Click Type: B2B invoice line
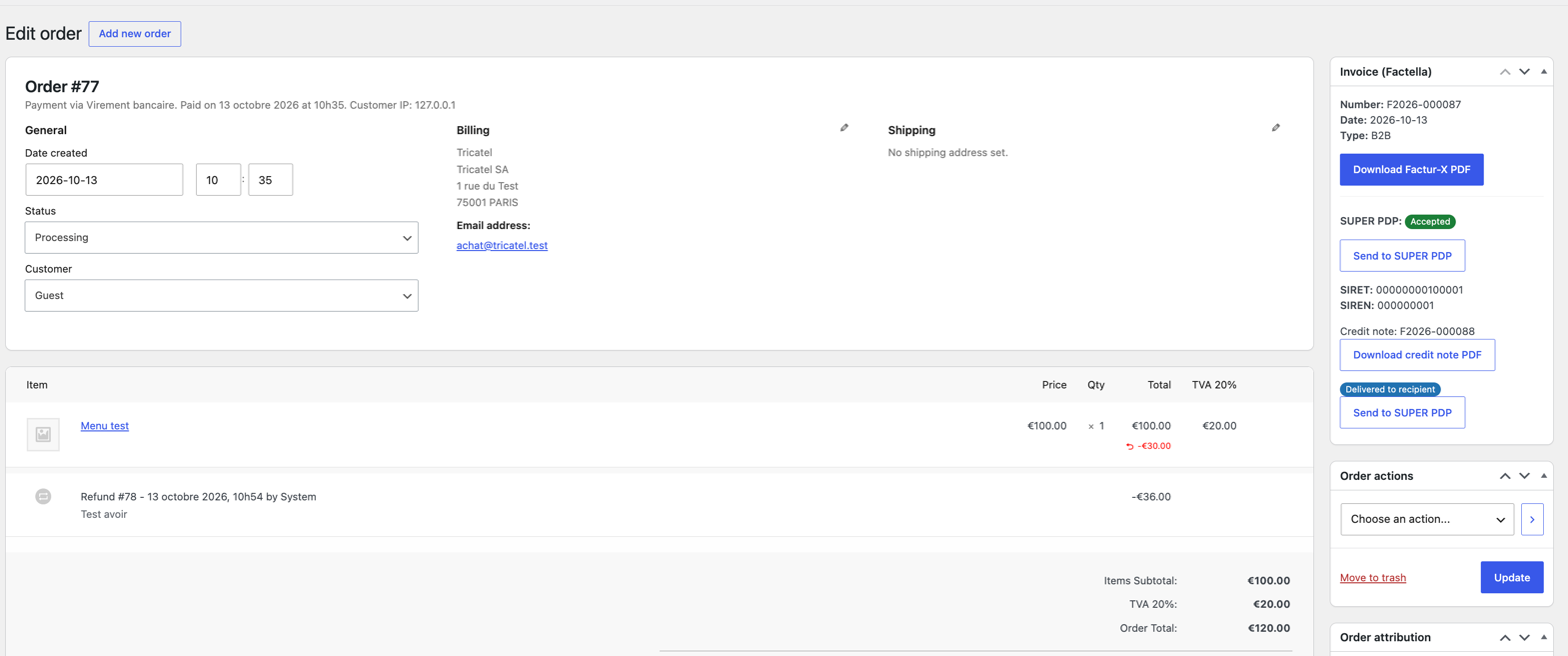Screen dimensions: 1568x656 click(x=1365, y=136)
